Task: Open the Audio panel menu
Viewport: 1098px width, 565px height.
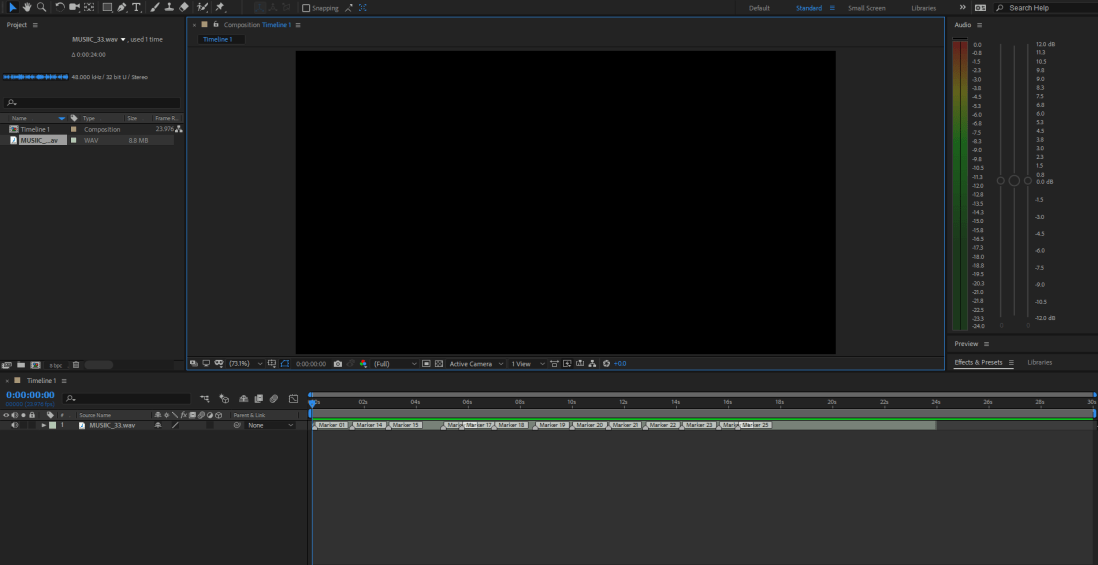Action: (x=979, y=25)
